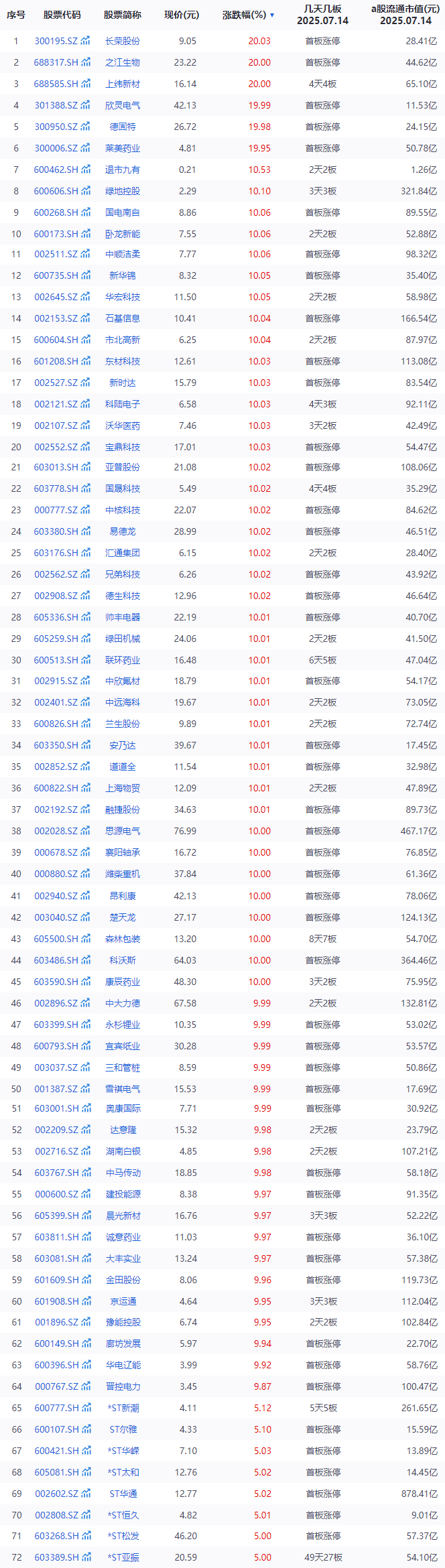Click the 股票简称 column header
445x1568 pixels.
[122, 15]
